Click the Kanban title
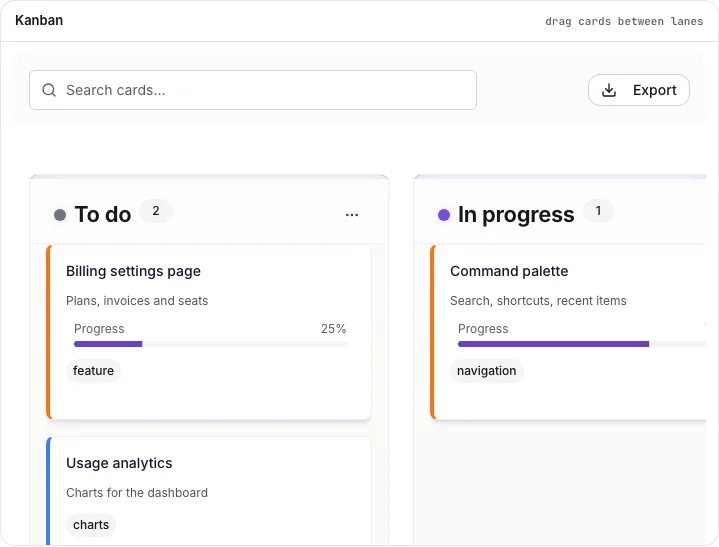719x547 pixels. click(x=39, y=20)
